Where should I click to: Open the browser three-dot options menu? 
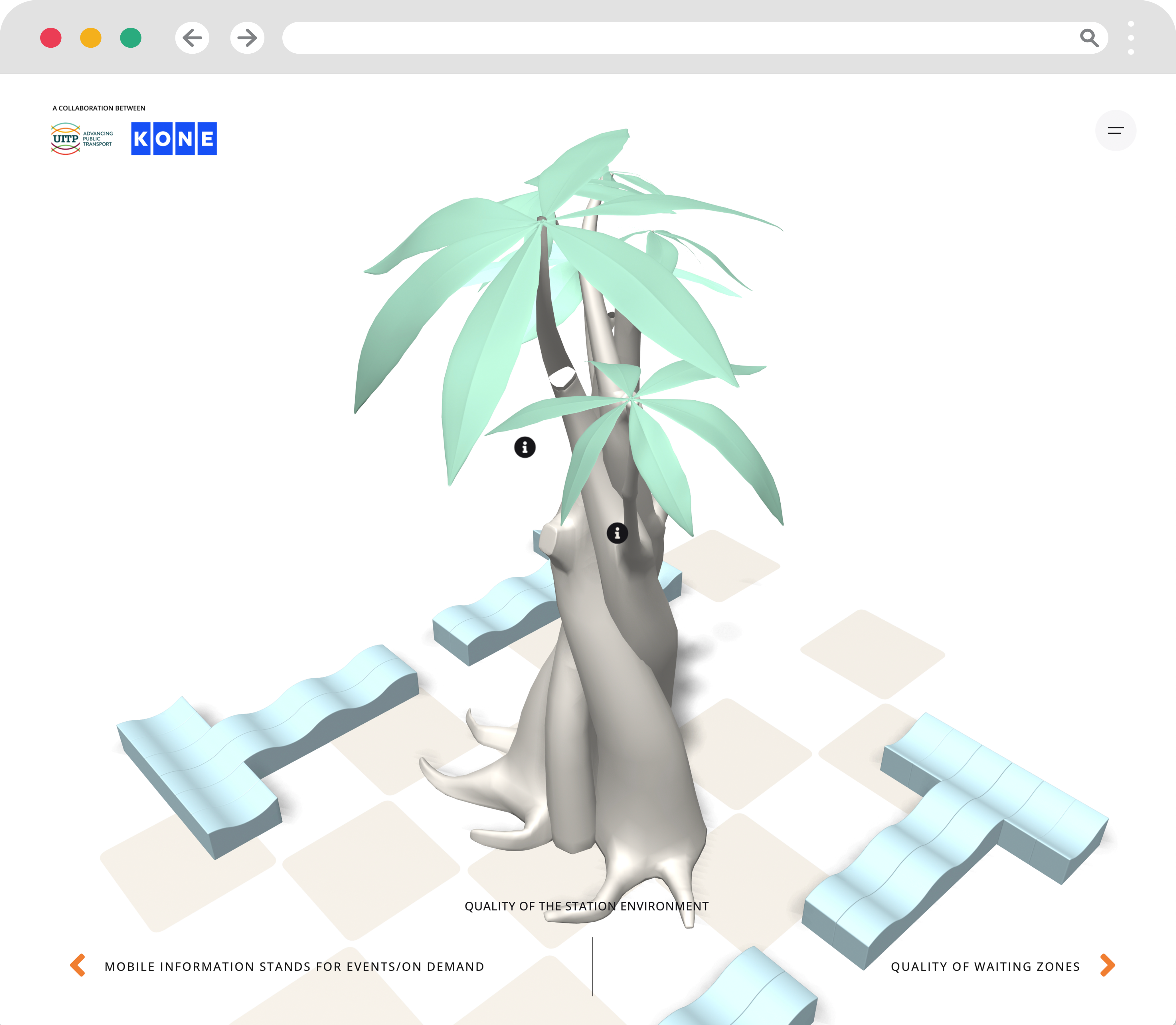pyautogui.click(x=1131, y=38)
